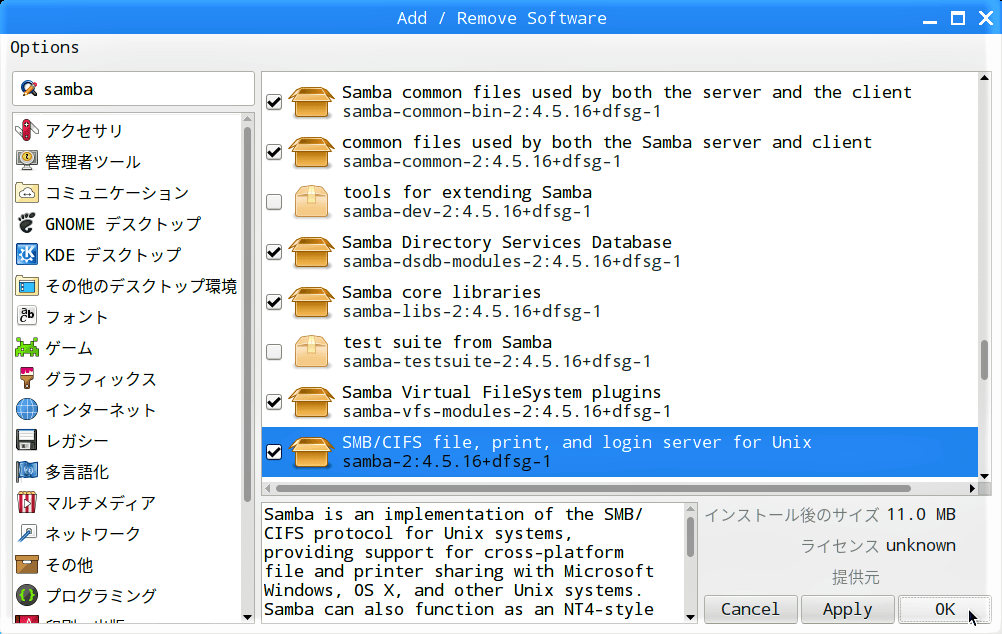The image size is (1002, 634).
Task: Select the その他のデスクトップ環境 icon
Action: tap(27, 286)
